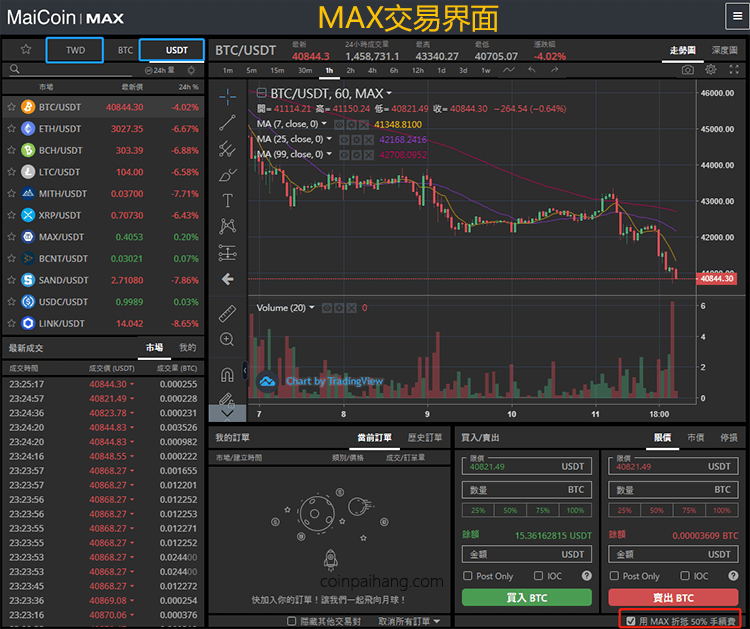The image size is (750, 629).
Task: Expand MA (25, close, 0) dropdown
Action: pyautogui.click(x=329, y=139)
